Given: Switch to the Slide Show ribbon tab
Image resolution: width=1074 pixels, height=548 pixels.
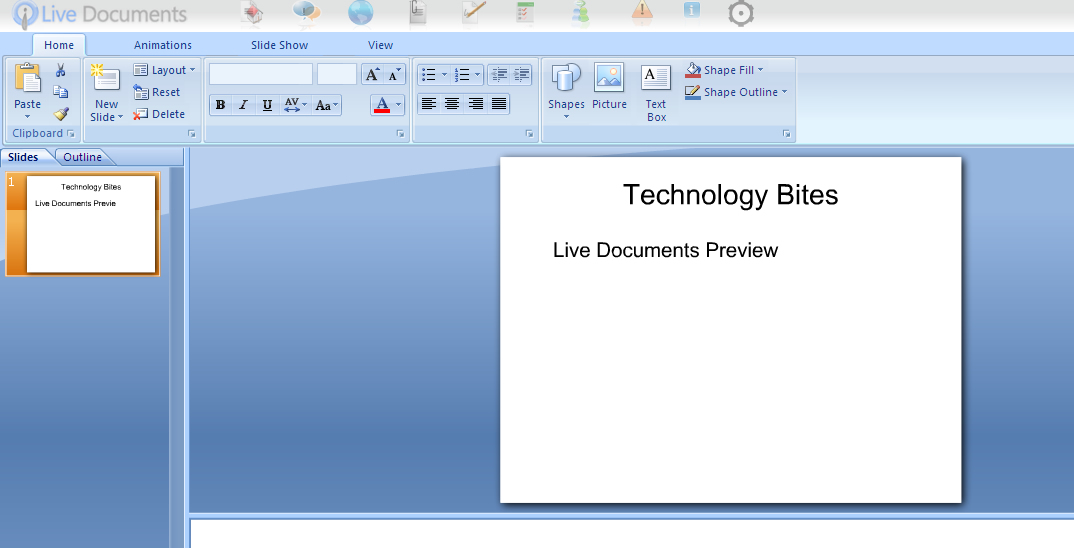Looking at the screenshot, I should point(279,45).
